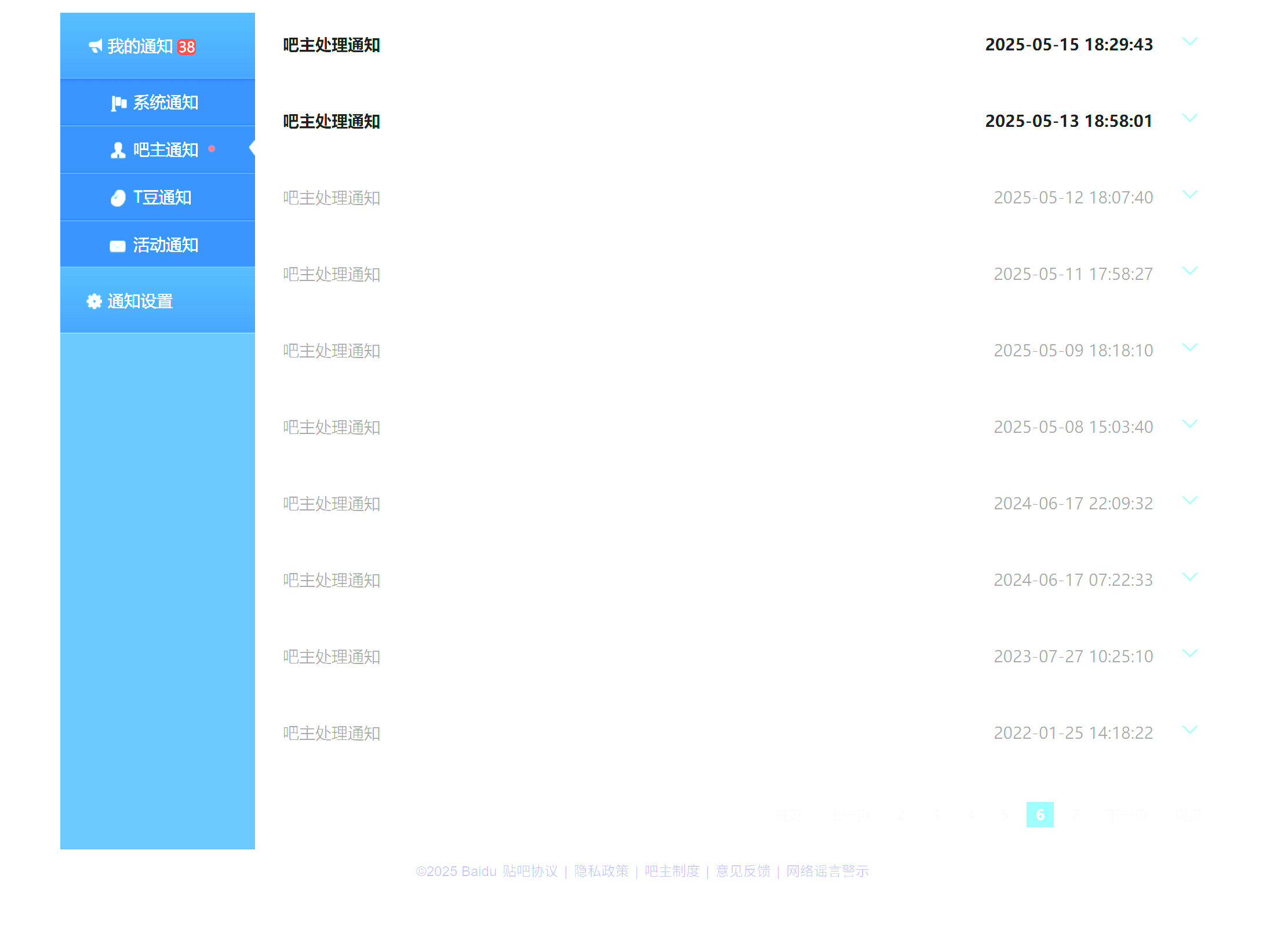Viewport: 1288px width, 930px height.
Task: Expand the 2022-01-25 14:18:22 notification chevron
Action: (1189, 730)
